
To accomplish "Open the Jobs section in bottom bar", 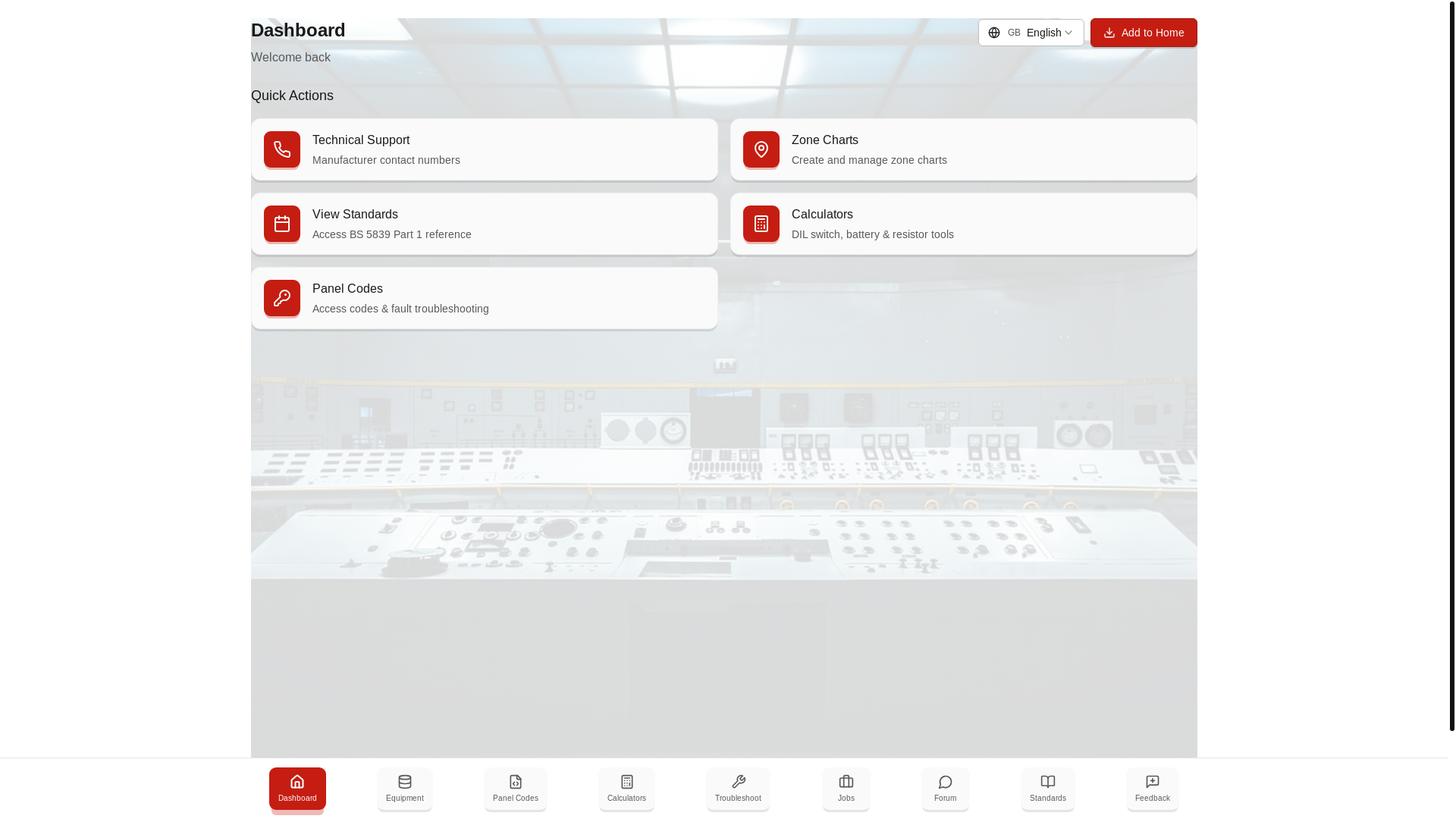I will [846, 789].
